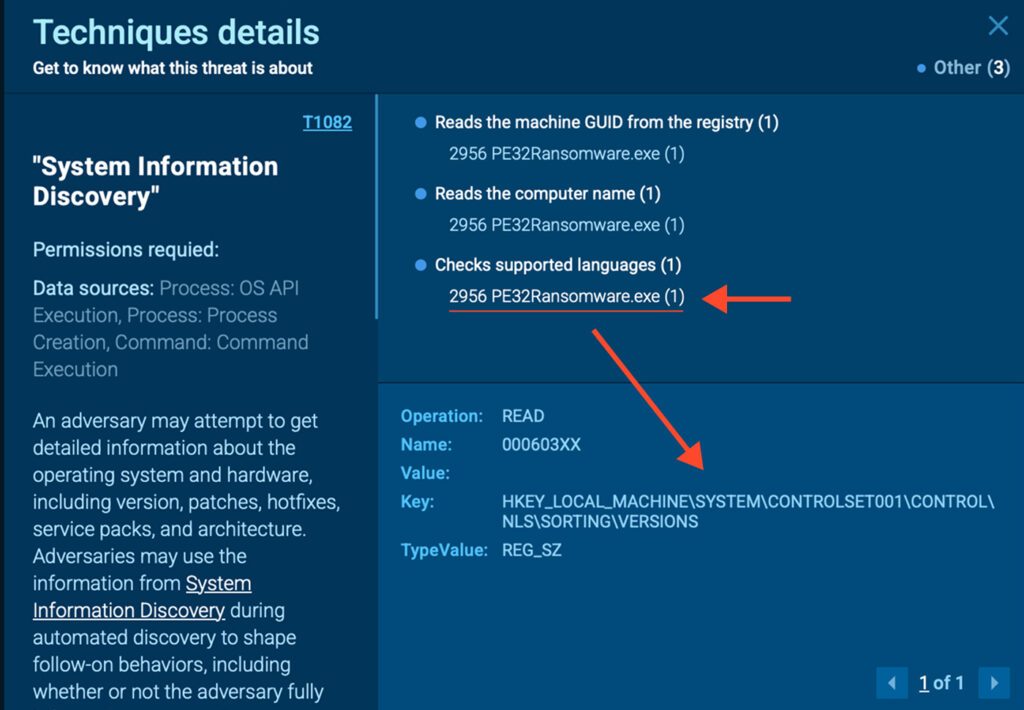Expand Reads the computer name entry
Viewport: 1024px width, 710px height.
tap(547, 194)
